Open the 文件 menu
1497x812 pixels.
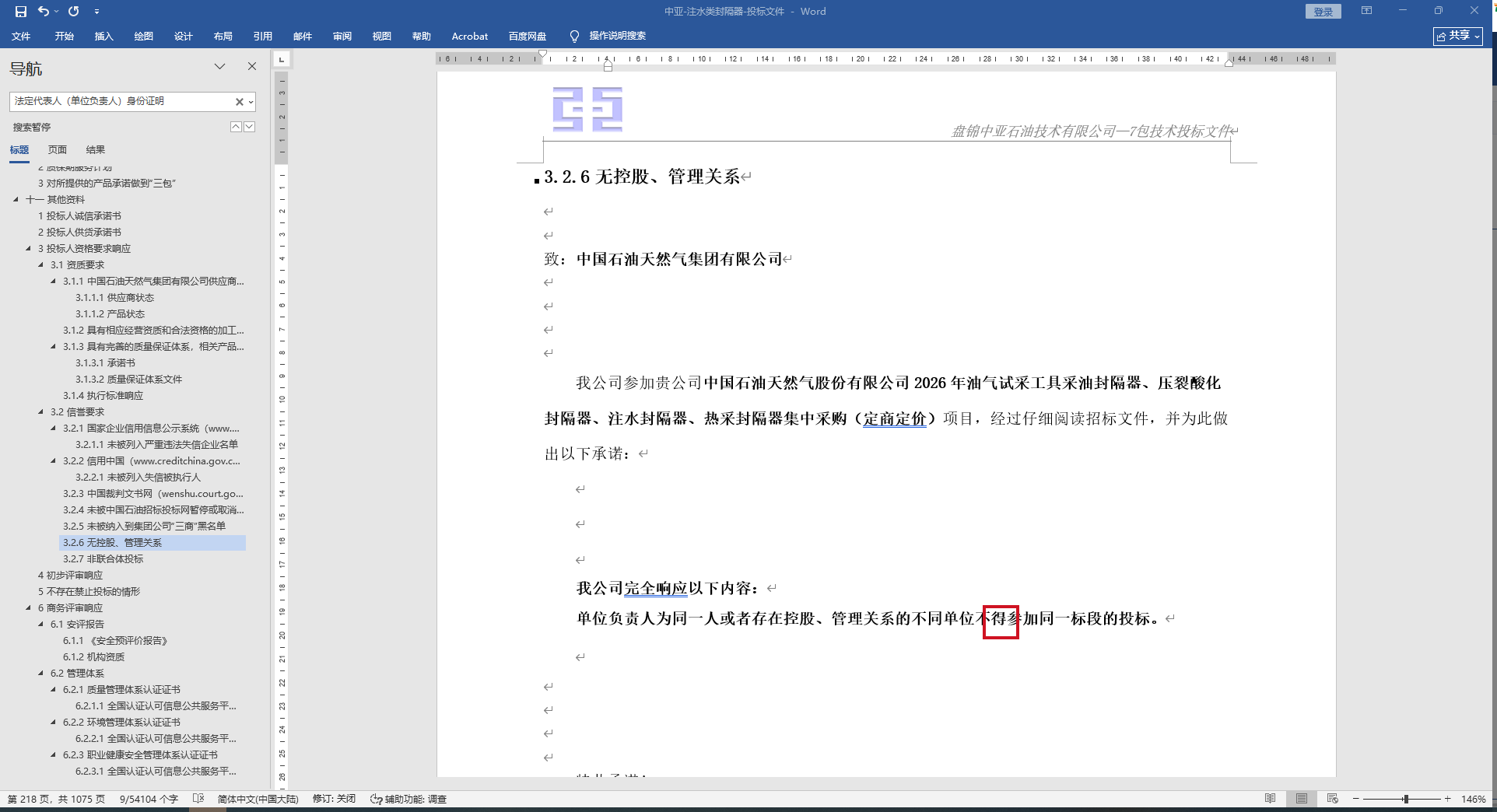(x=21, y=37)
